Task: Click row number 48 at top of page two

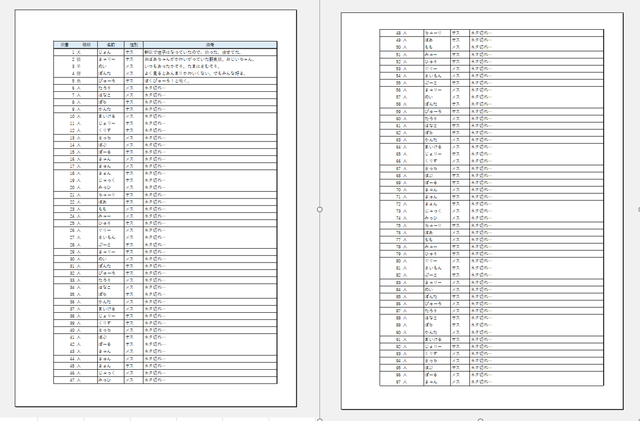Action: click(x=402, y=33)
